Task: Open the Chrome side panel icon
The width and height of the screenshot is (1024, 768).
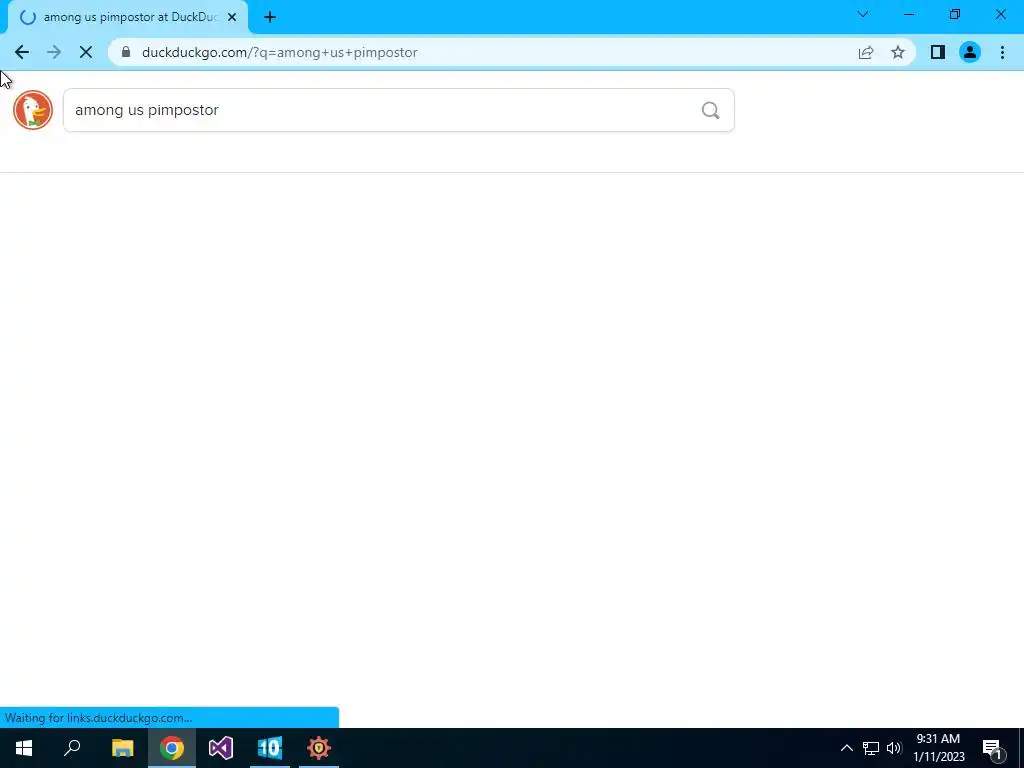Action: [938, 52]
